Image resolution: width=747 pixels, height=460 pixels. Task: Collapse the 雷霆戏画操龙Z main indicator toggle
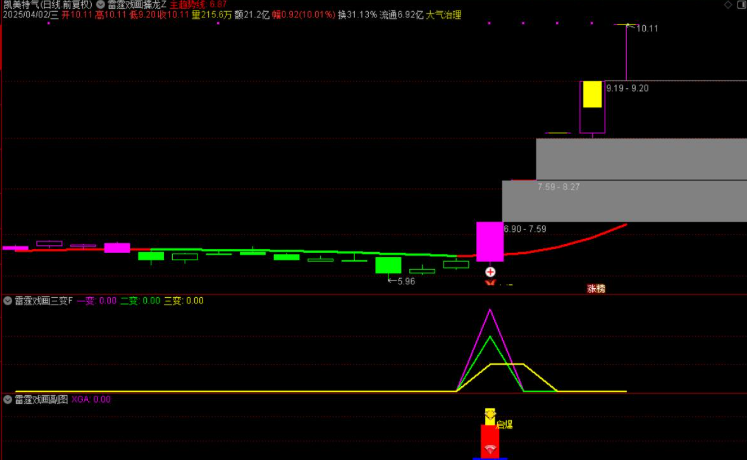click(101, 5)
